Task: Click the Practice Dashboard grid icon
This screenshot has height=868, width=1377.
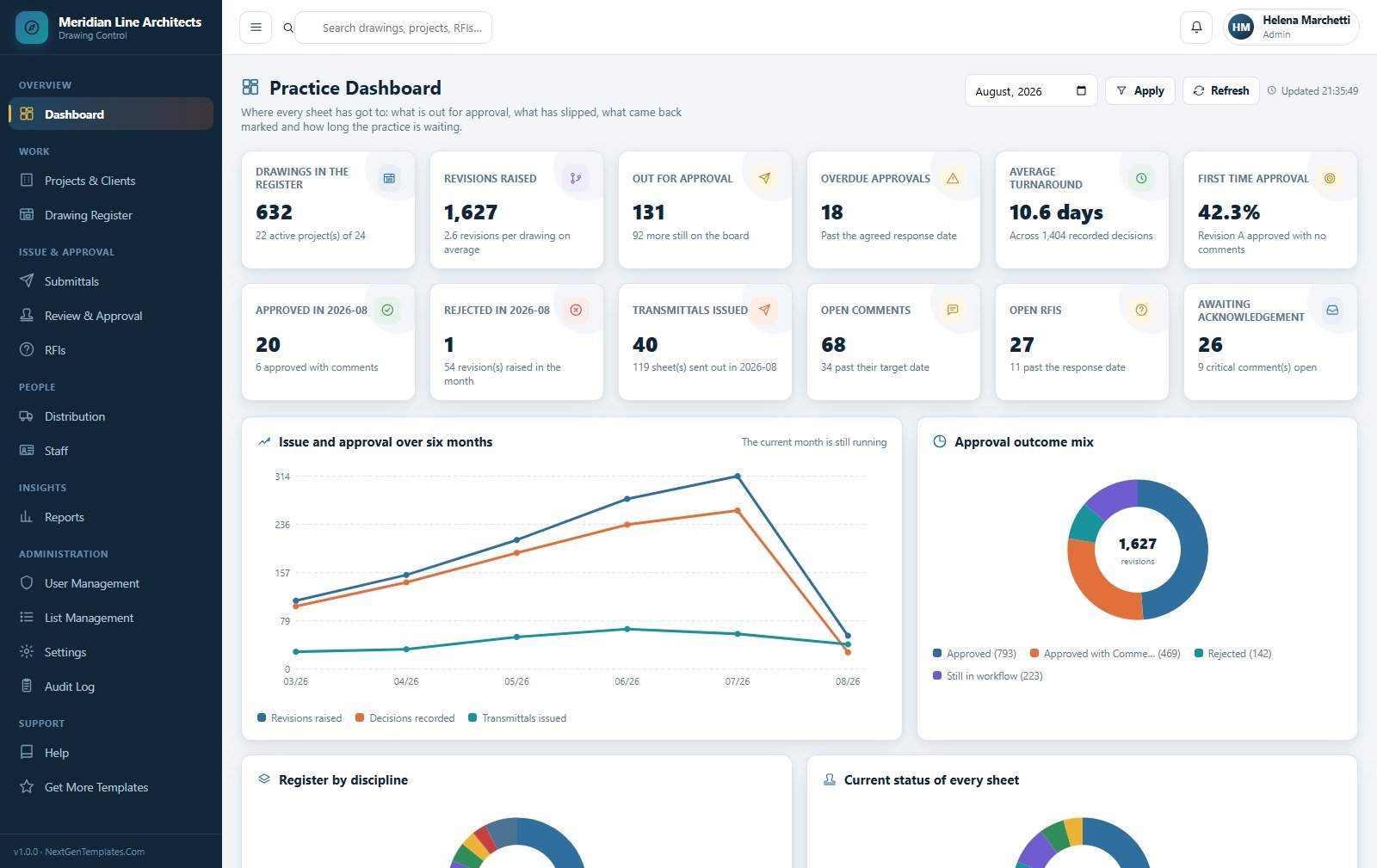Action: point(250,87)
